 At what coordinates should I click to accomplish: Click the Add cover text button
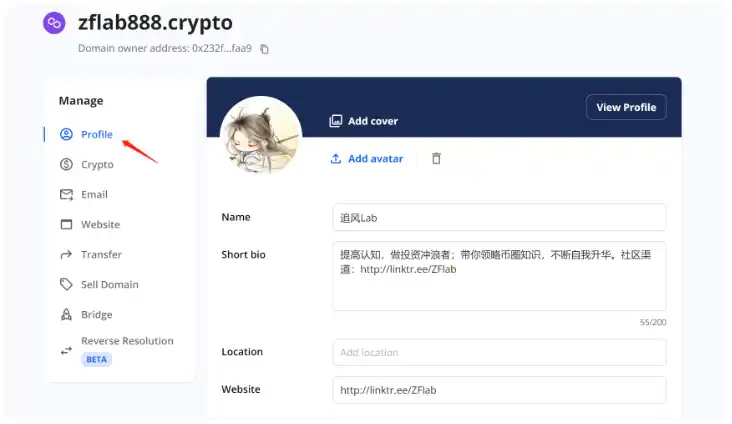[373, 121]
